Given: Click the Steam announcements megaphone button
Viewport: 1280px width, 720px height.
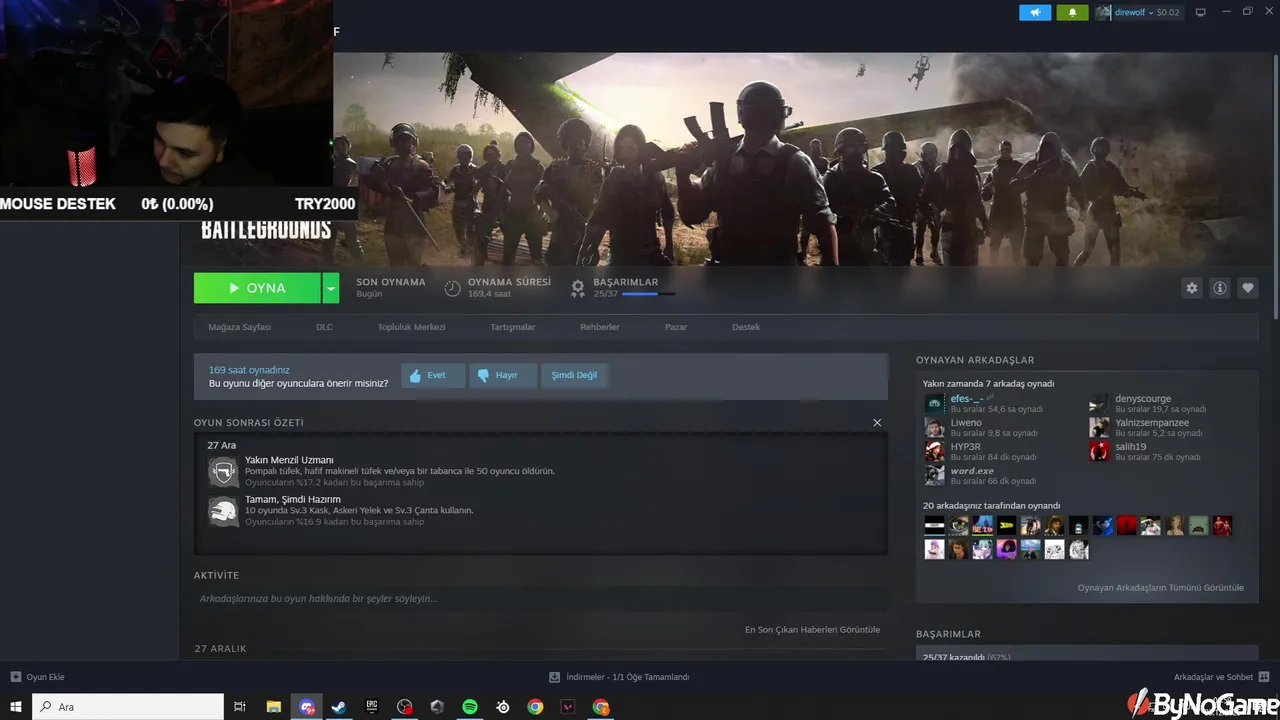Looking at the screenshot, I should coord(1035,12).
